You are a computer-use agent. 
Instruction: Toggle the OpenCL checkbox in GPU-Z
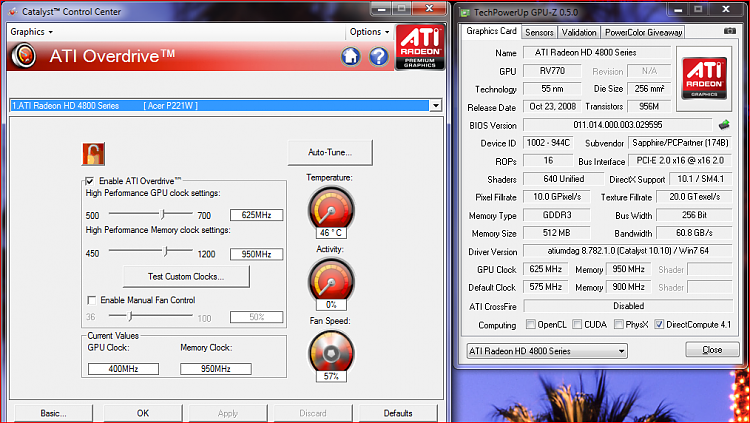point(530,324)
